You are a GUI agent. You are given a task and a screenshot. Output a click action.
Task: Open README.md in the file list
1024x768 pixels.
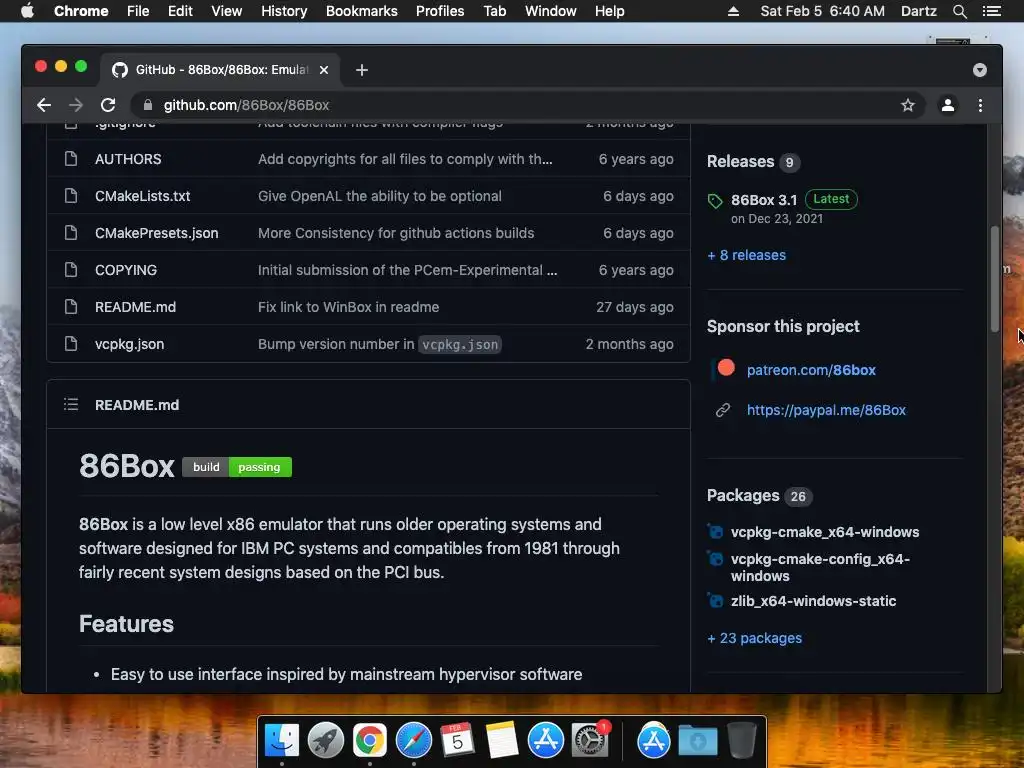pos(135,307)
